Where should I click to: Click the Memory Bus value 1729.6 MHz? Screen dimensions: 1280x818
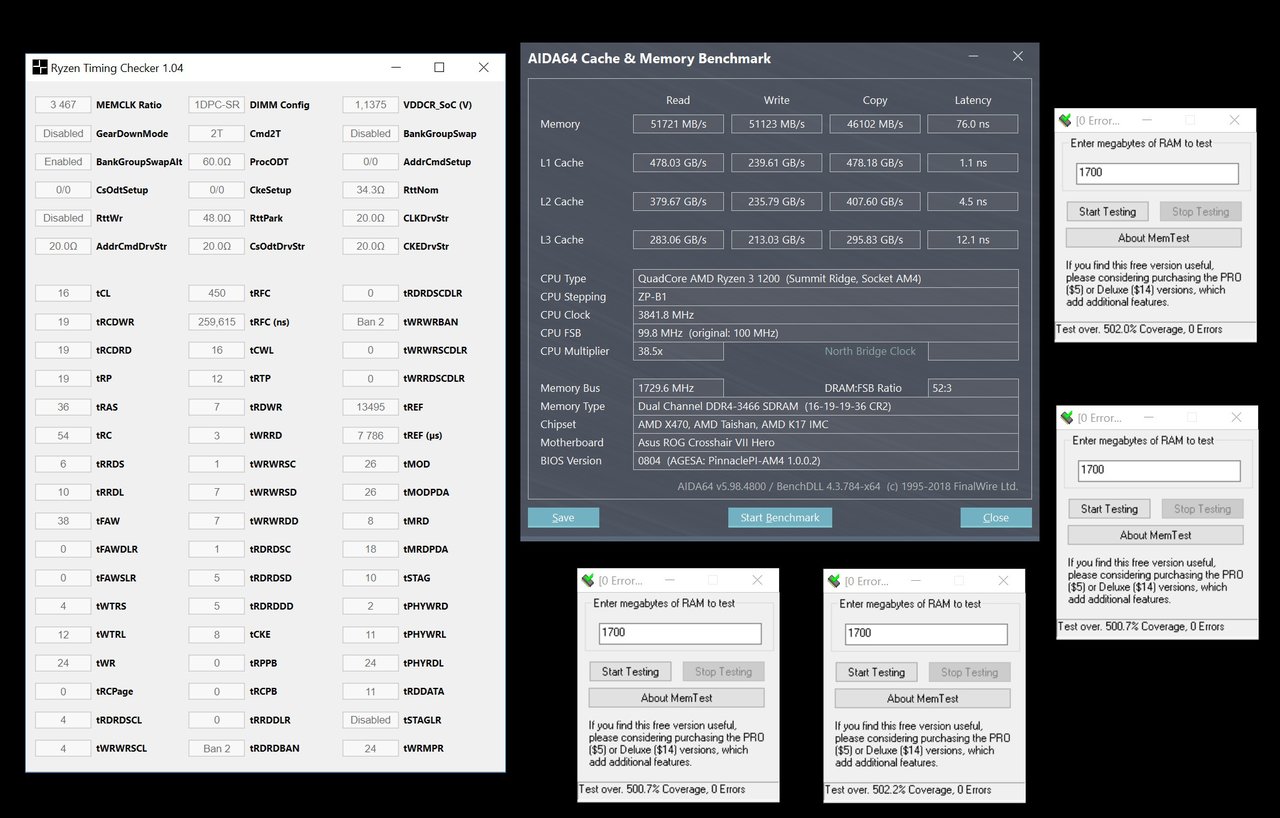(x=678, y=388)
